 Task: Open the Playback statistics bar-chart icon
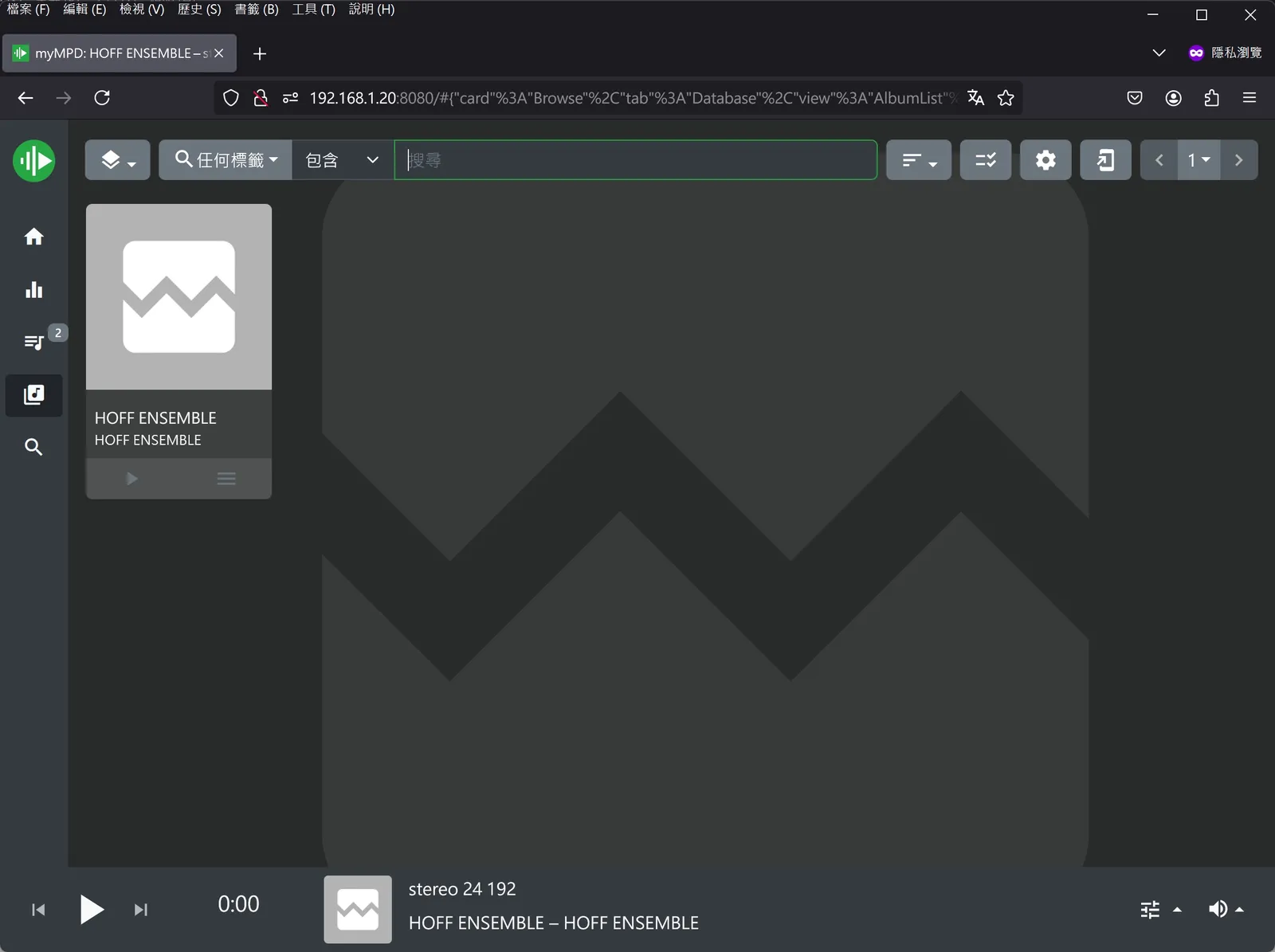coord(33,289)
